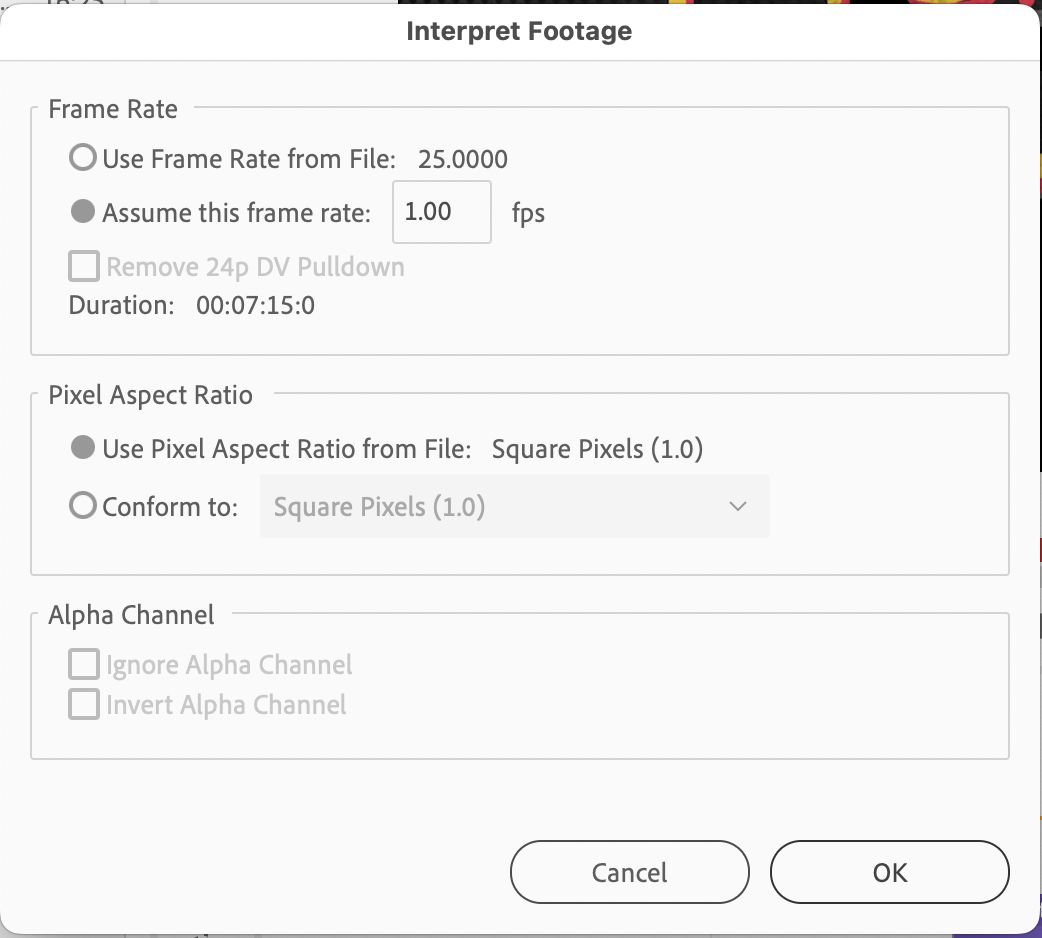Click the file frame rate value 25.0000
The width and height of the screenshot is (1042, 938).
click(x=463, y=159)
